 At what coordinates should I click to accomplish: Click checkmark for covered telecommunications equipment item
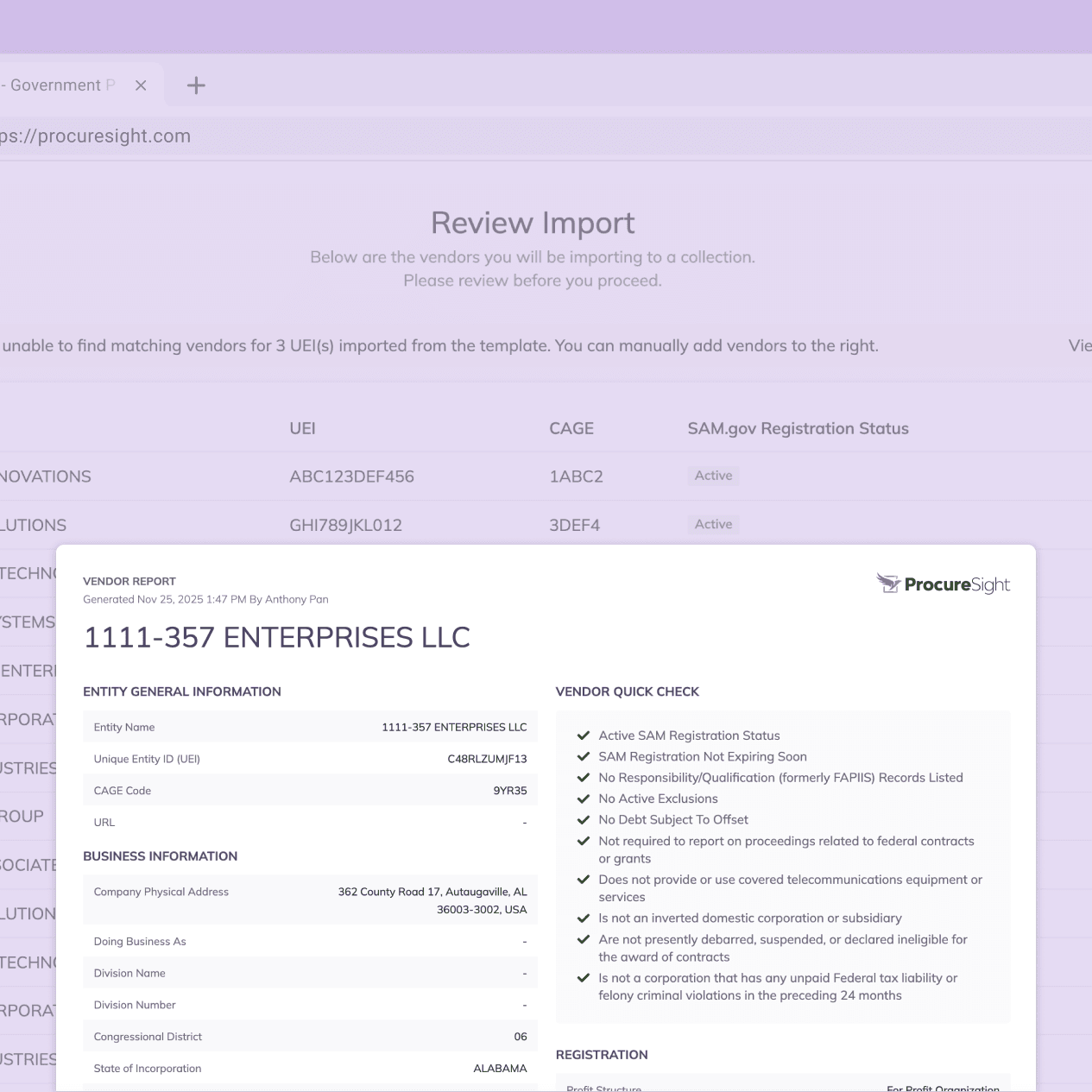coord(584,880)
